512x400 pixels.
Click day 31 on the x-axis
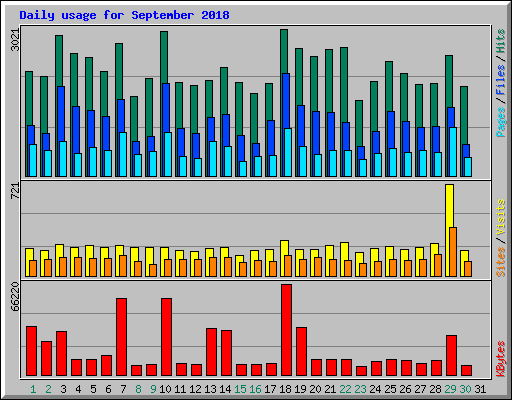point(480,389)
